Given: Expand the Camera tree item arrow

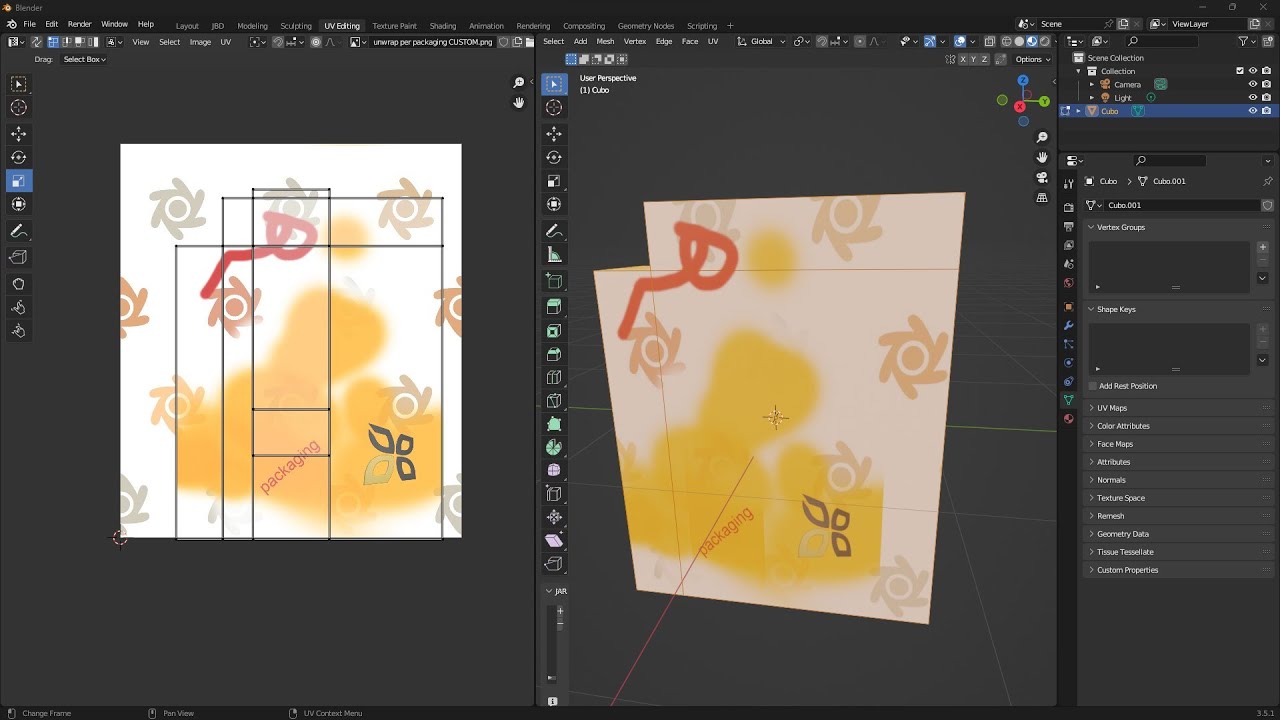Looking at the screenshot, I should pyautogui.click(x=1092, y=84).
